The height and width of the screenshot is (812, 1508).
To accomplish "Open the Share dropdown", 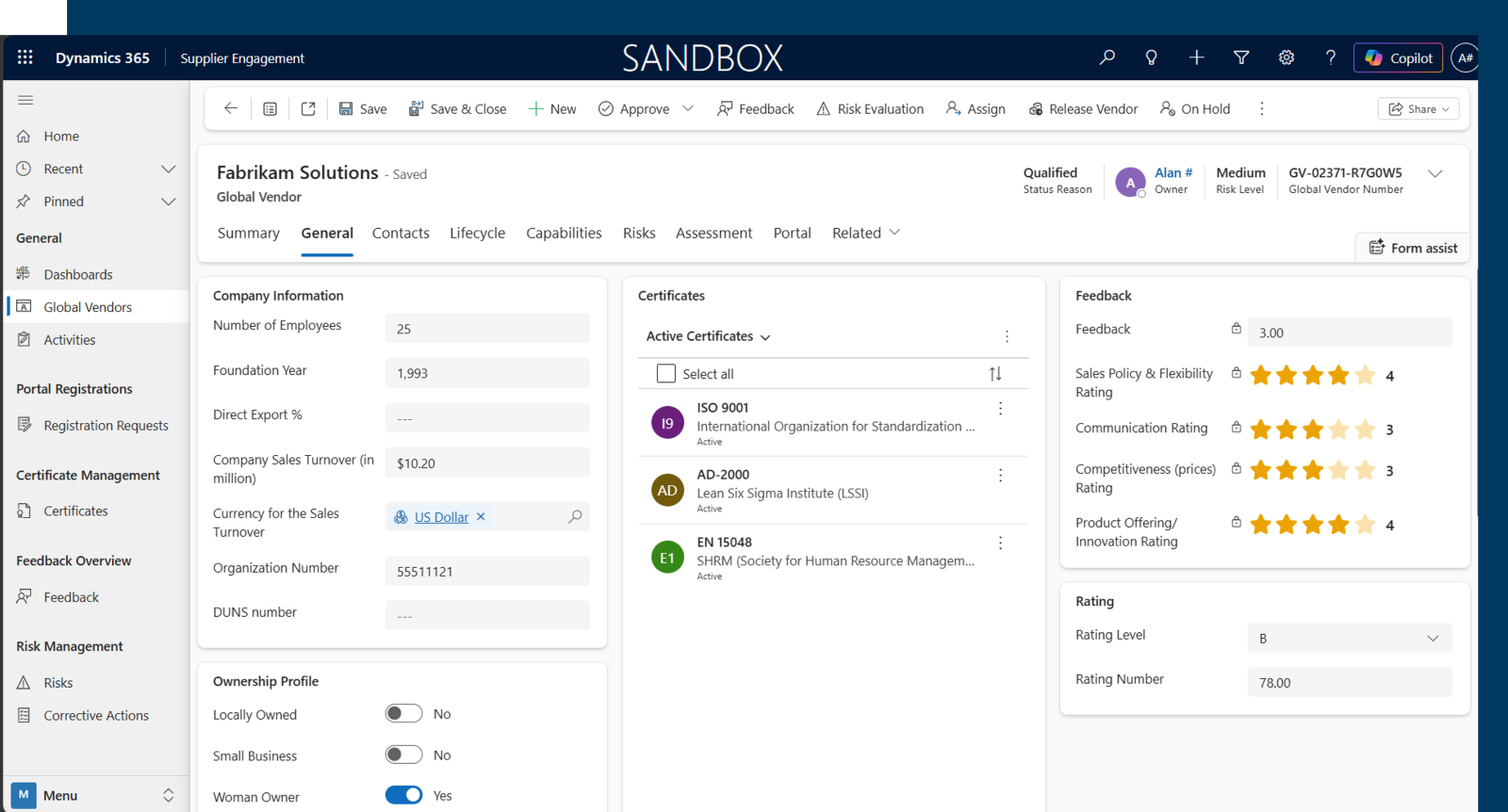I will [x=1418, y=109].
